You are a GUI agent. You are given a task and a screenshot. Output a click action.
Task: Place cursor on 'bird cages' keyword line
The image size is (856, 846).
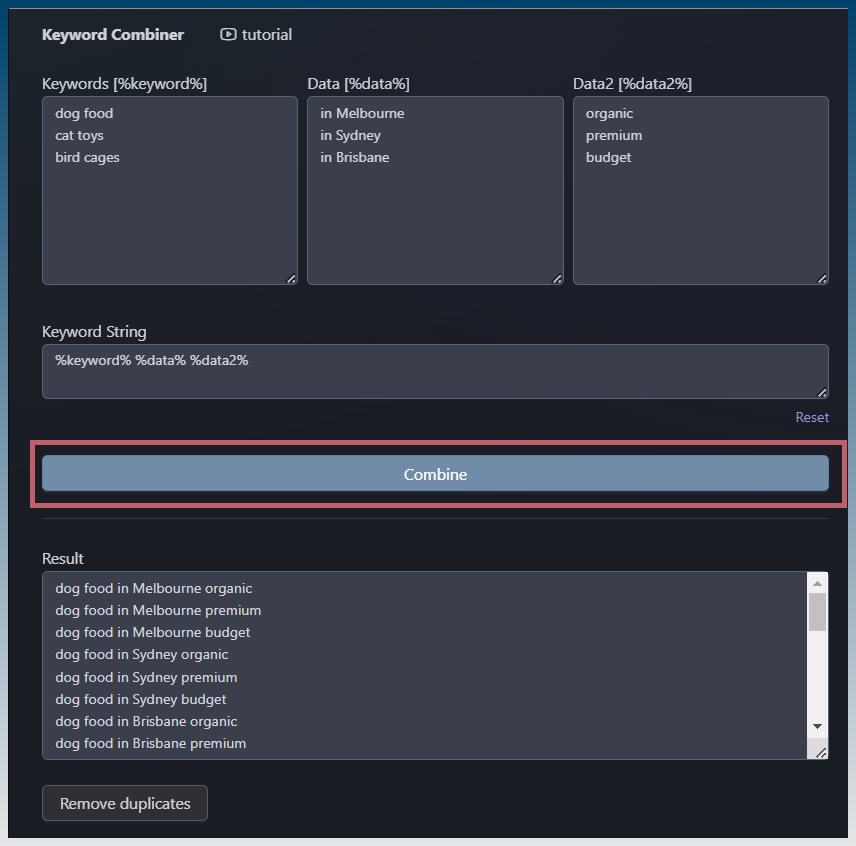[87, 157]
